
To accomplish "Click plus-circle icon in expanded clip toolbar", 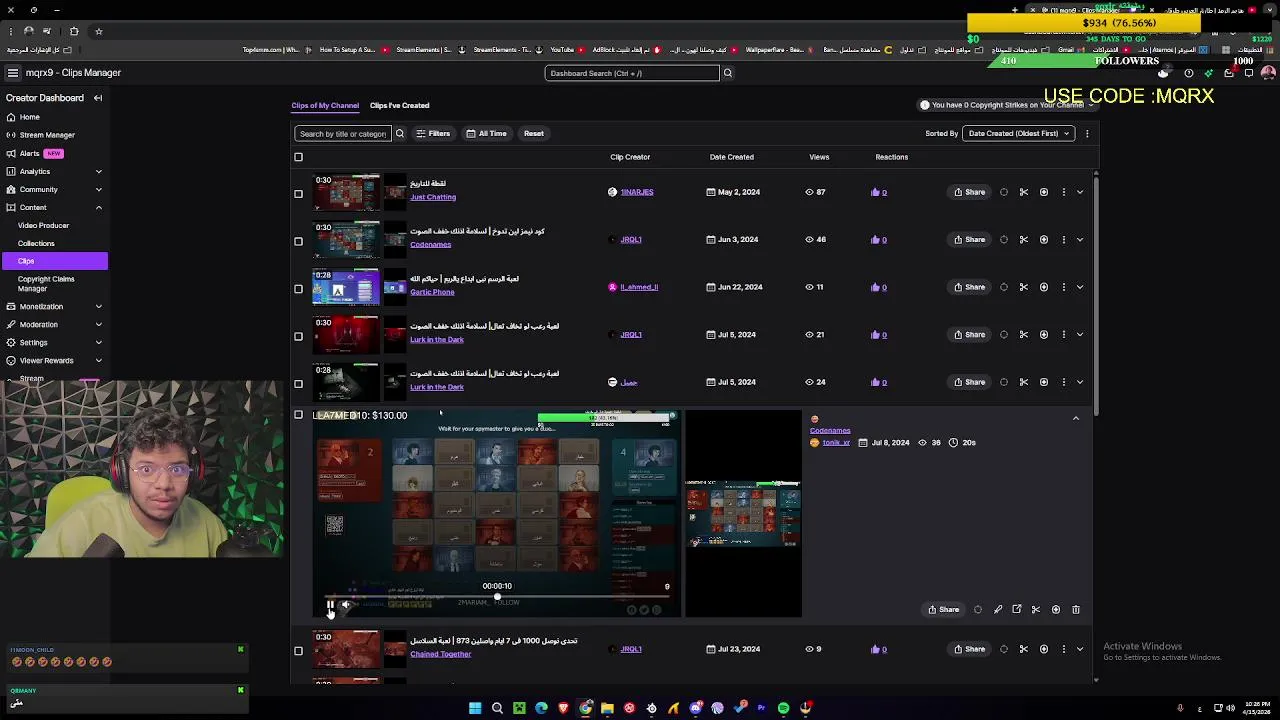I will (x=1056, y=609).
